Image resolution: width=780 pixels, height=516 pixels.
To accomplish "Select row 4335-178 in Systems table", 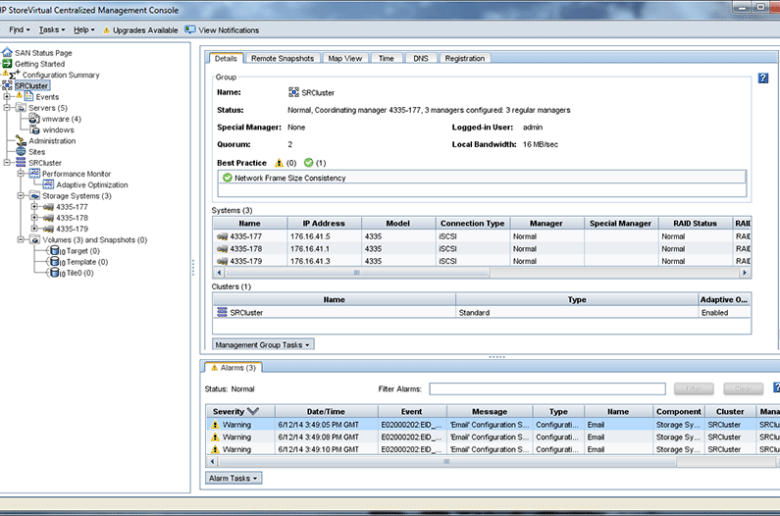I will click(482, 249).
